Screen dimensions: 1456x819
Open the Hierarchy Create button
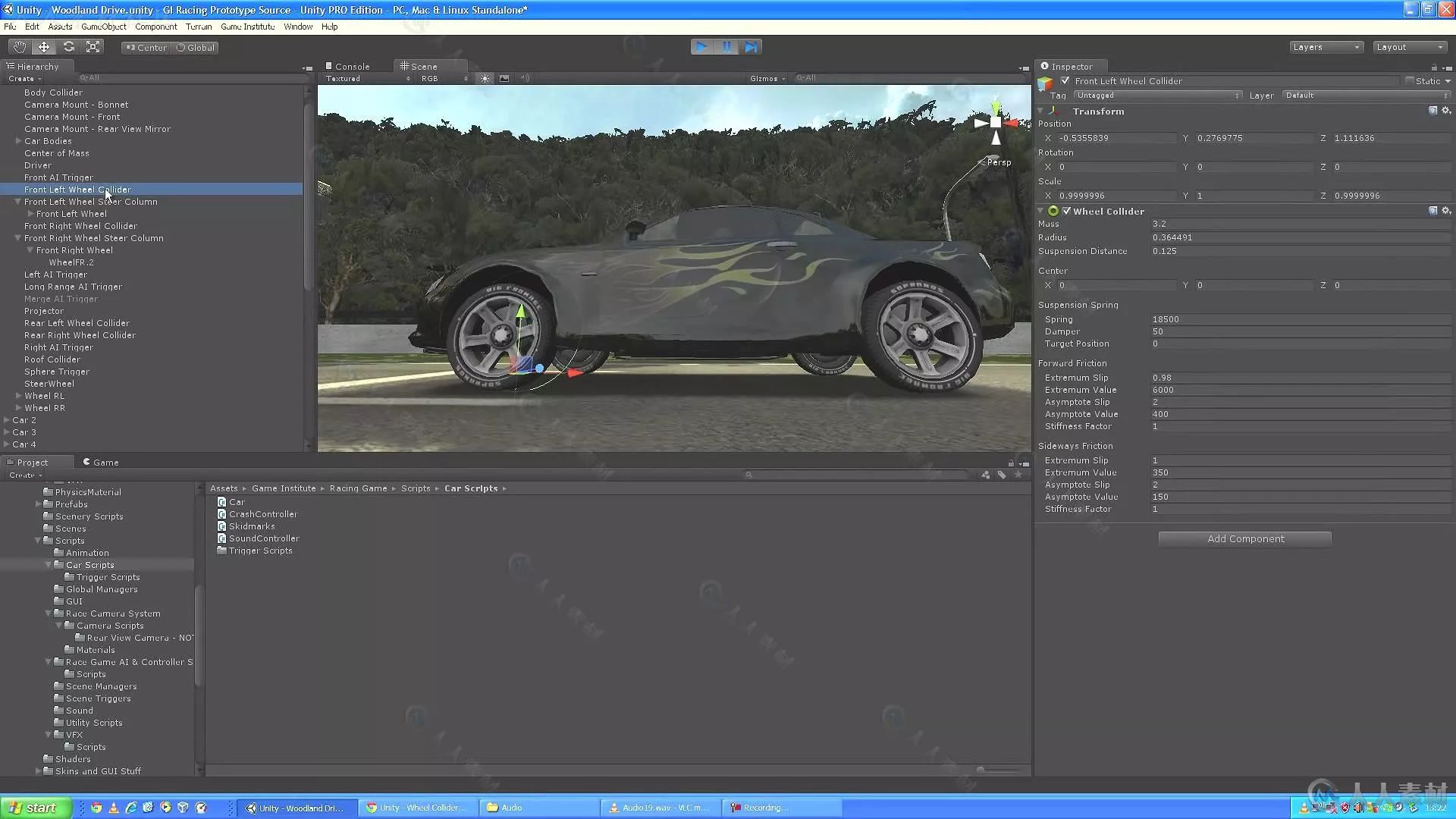point(24,78)
